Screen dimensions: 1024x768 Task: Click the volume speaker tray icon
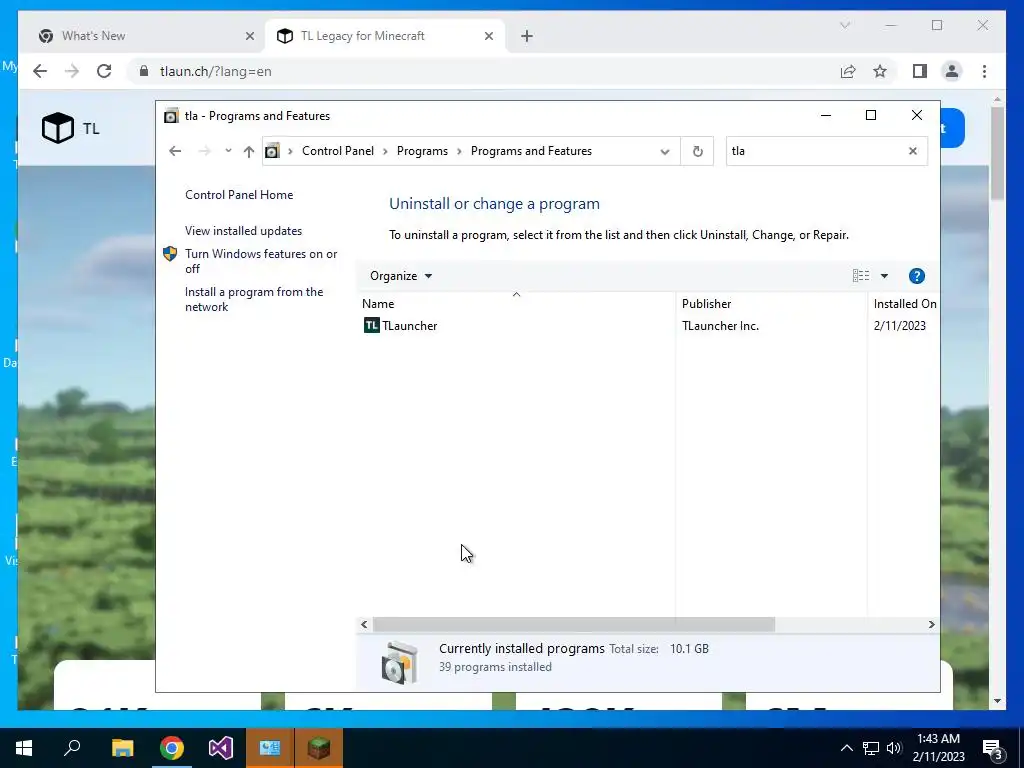[894, 748]
